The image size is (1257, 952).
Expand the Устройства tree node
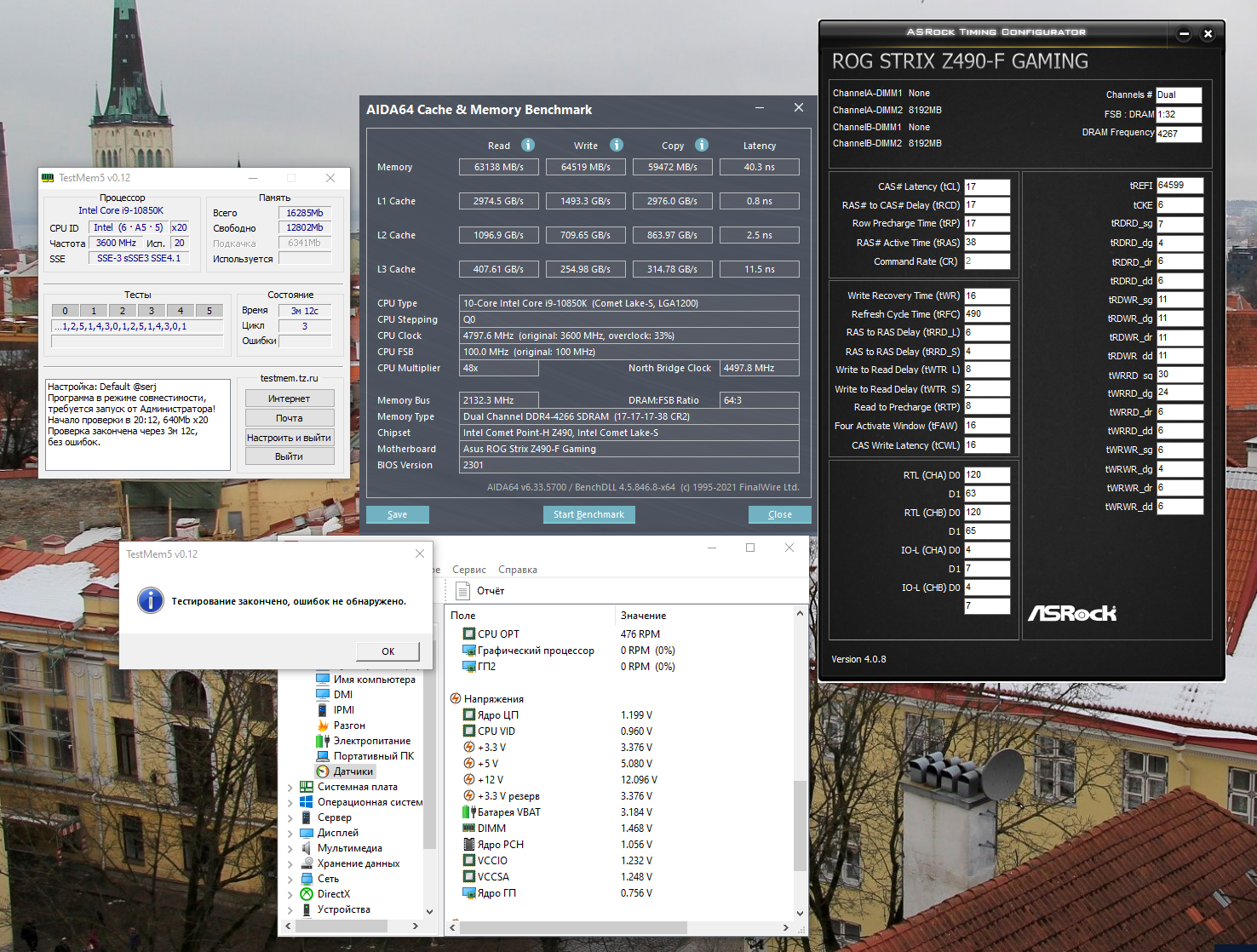pyautogui.click(x=290, y=910)
